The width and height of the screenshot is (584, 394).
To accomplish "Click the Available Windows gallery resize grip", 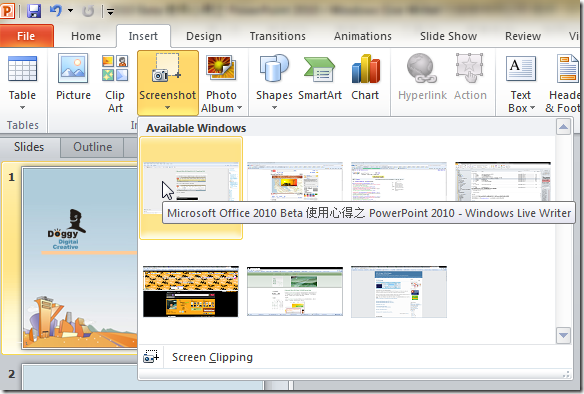I will 567,375.
